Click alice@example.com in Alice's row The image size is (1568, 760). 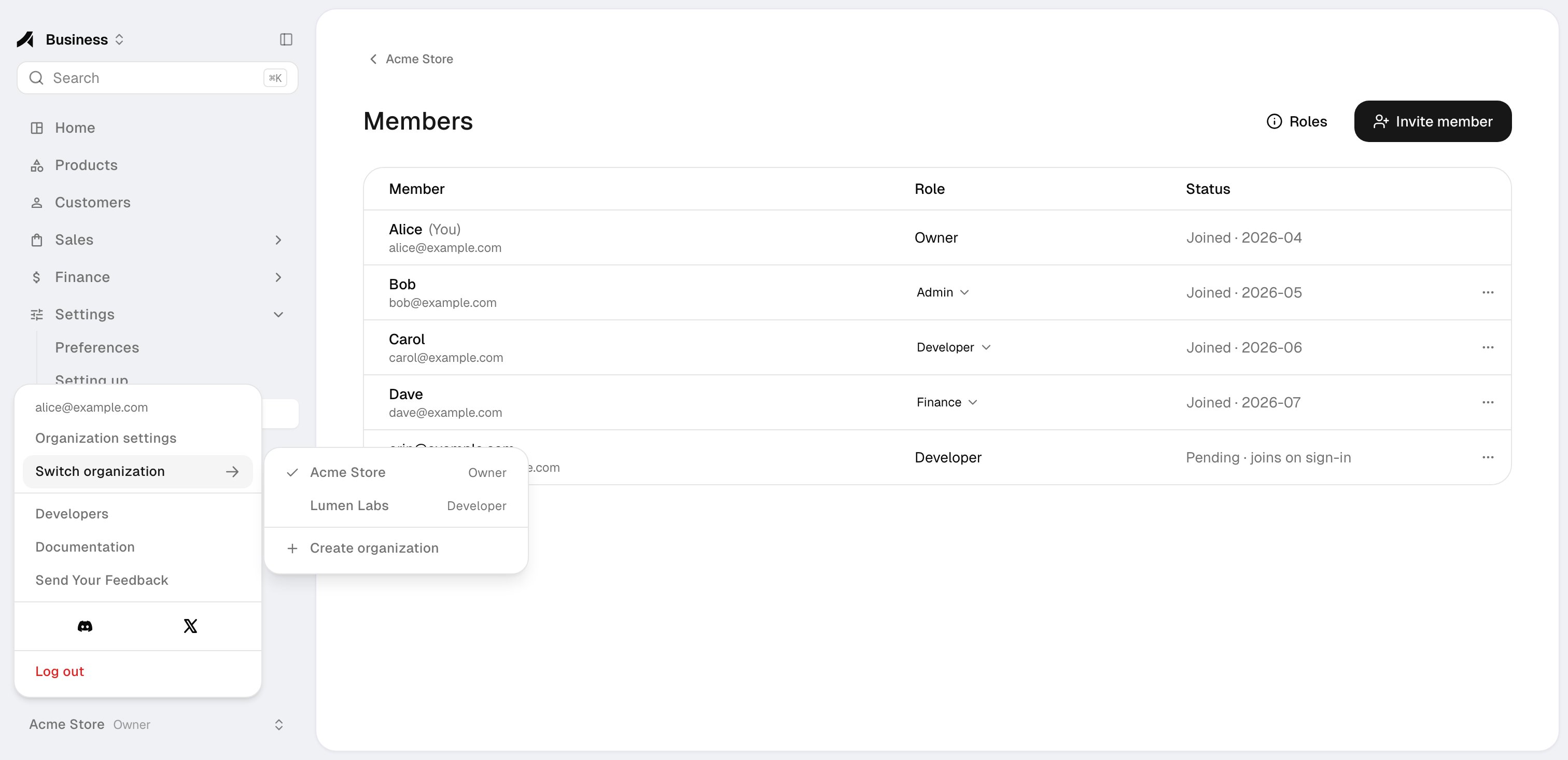pos(445,248)
